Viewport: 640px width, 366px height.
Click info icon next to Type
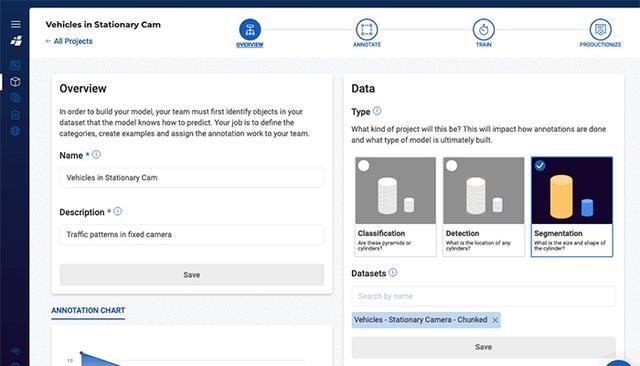tap(377, 111)
